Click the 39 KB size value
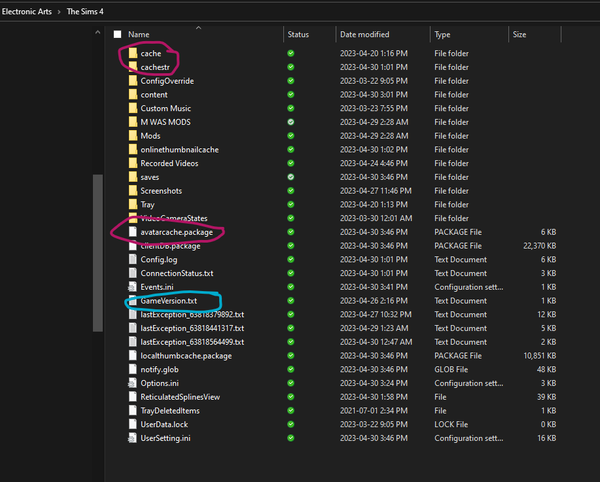This screenshot has height=482, width=600. [546, 397]
